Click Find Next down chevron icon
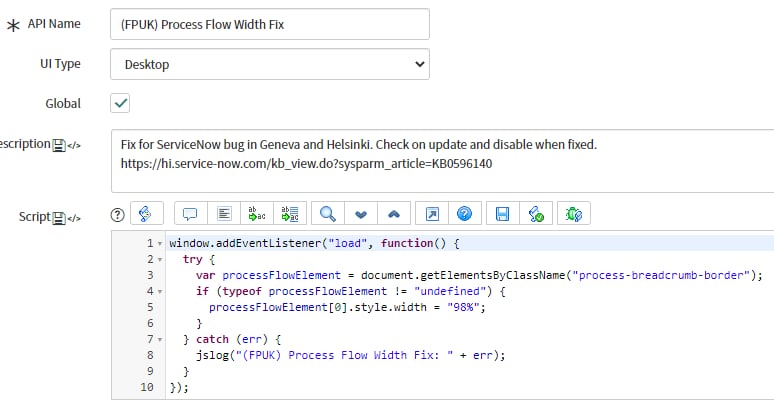Viewport: 774px width, 407px height. pos(361,214)
